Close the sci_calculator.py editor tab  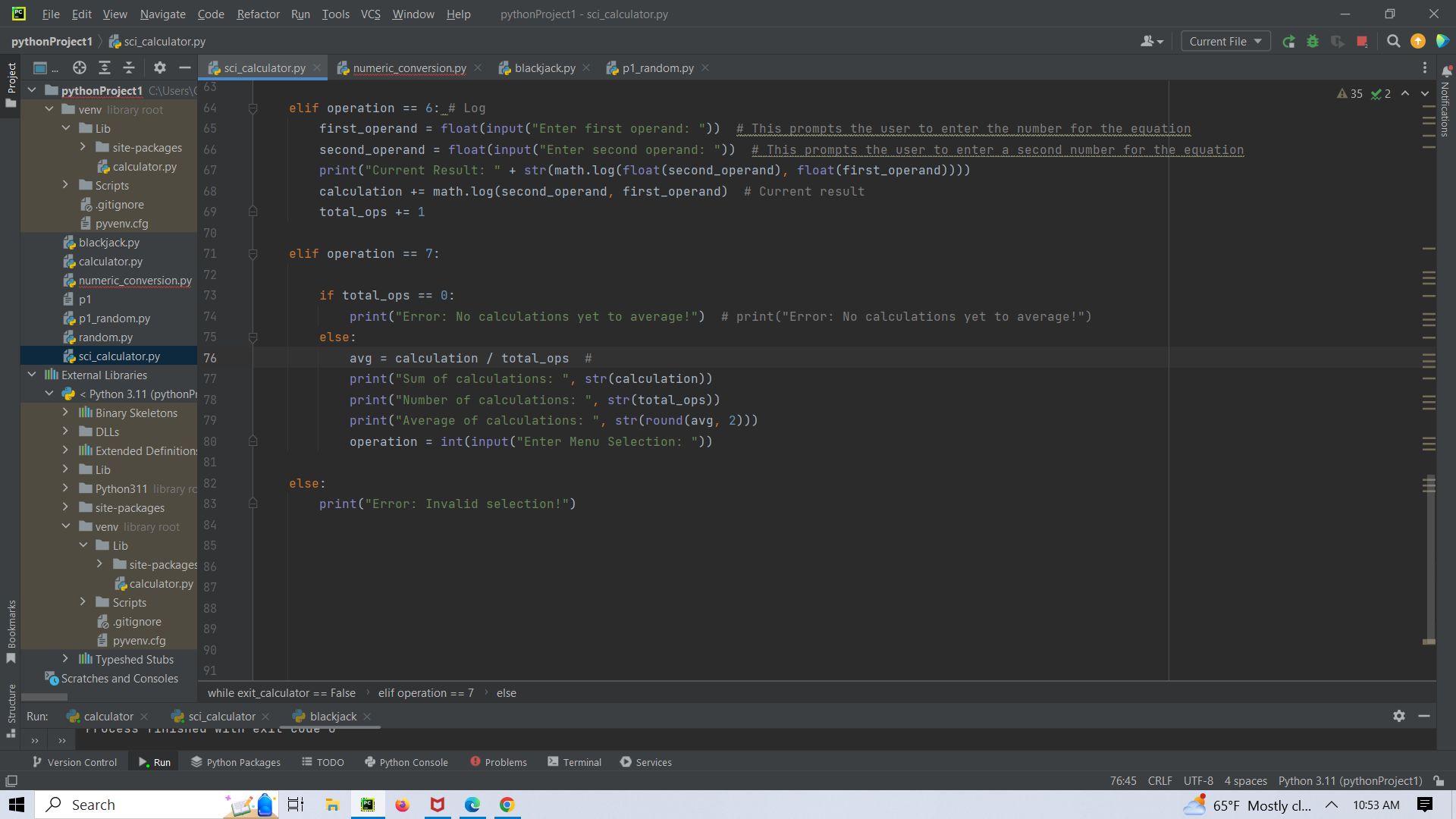click(x=317, y=67)
